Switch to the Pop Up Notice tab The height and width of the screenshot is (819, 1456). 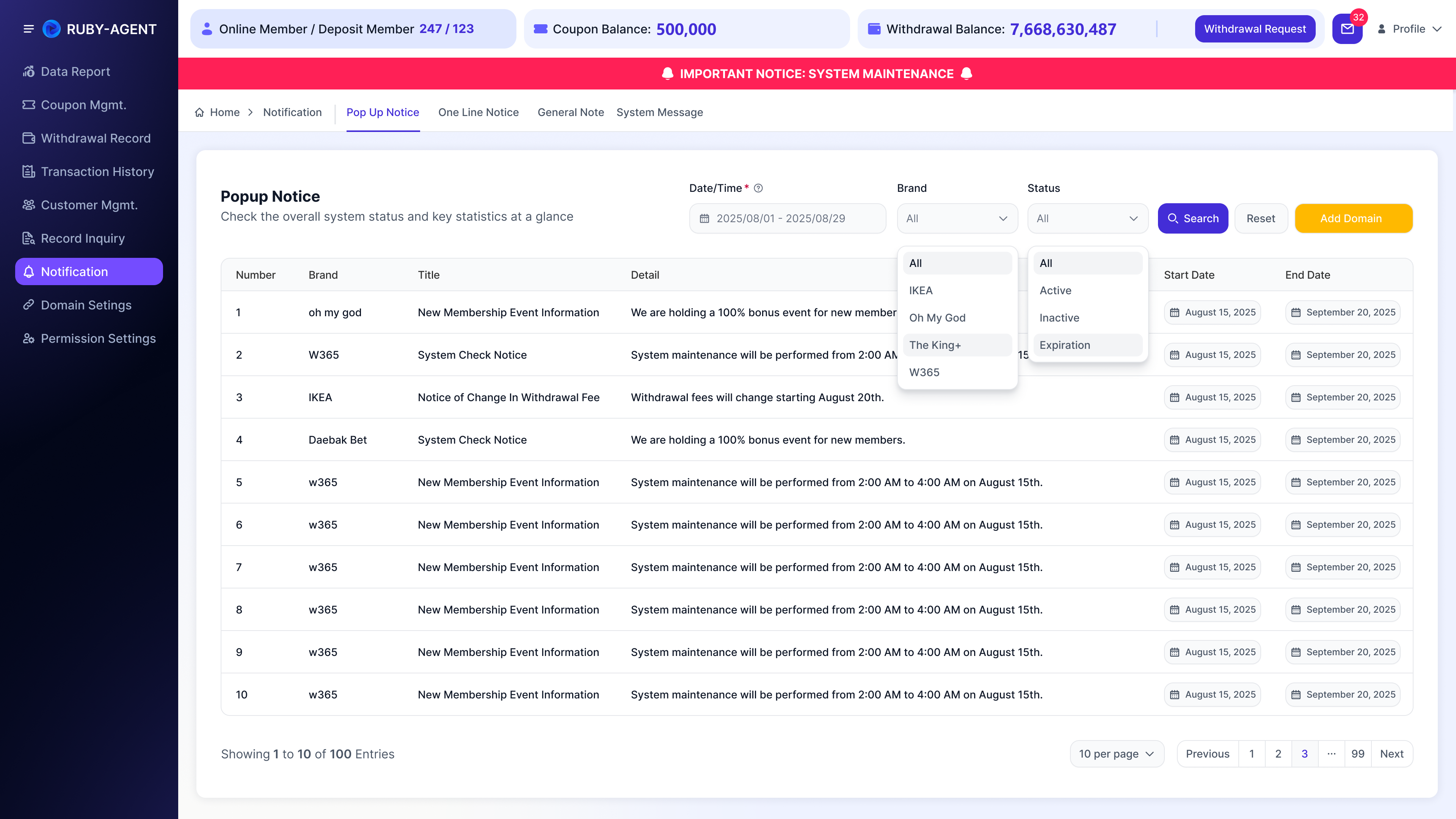click(x=383, y=113)
